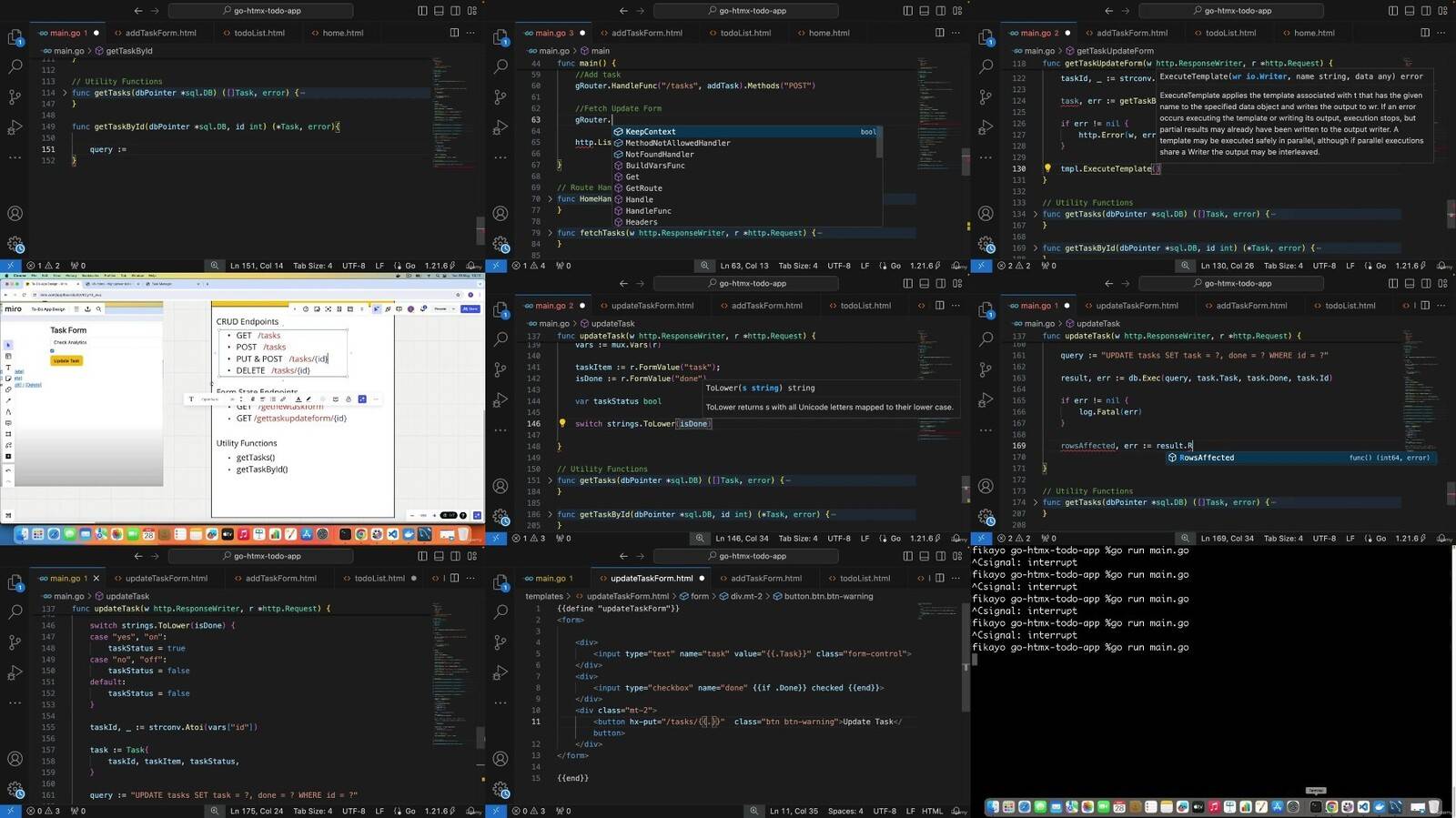Toggle Secondary Side Bar in Ln 130, Col 26 window
Image resolution: width=1456 pixels, height=818 pixels.
[1426, 11]
